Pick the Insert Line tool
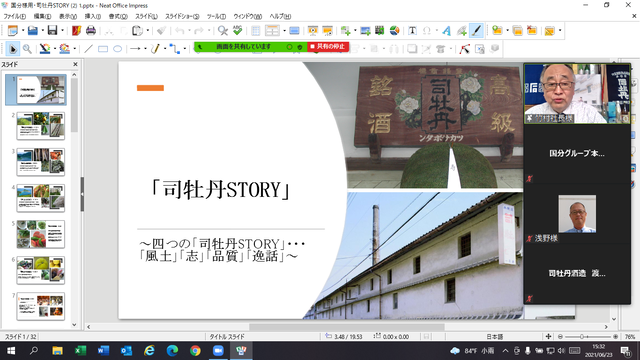 pyautogui.click(x=88, y=49)
